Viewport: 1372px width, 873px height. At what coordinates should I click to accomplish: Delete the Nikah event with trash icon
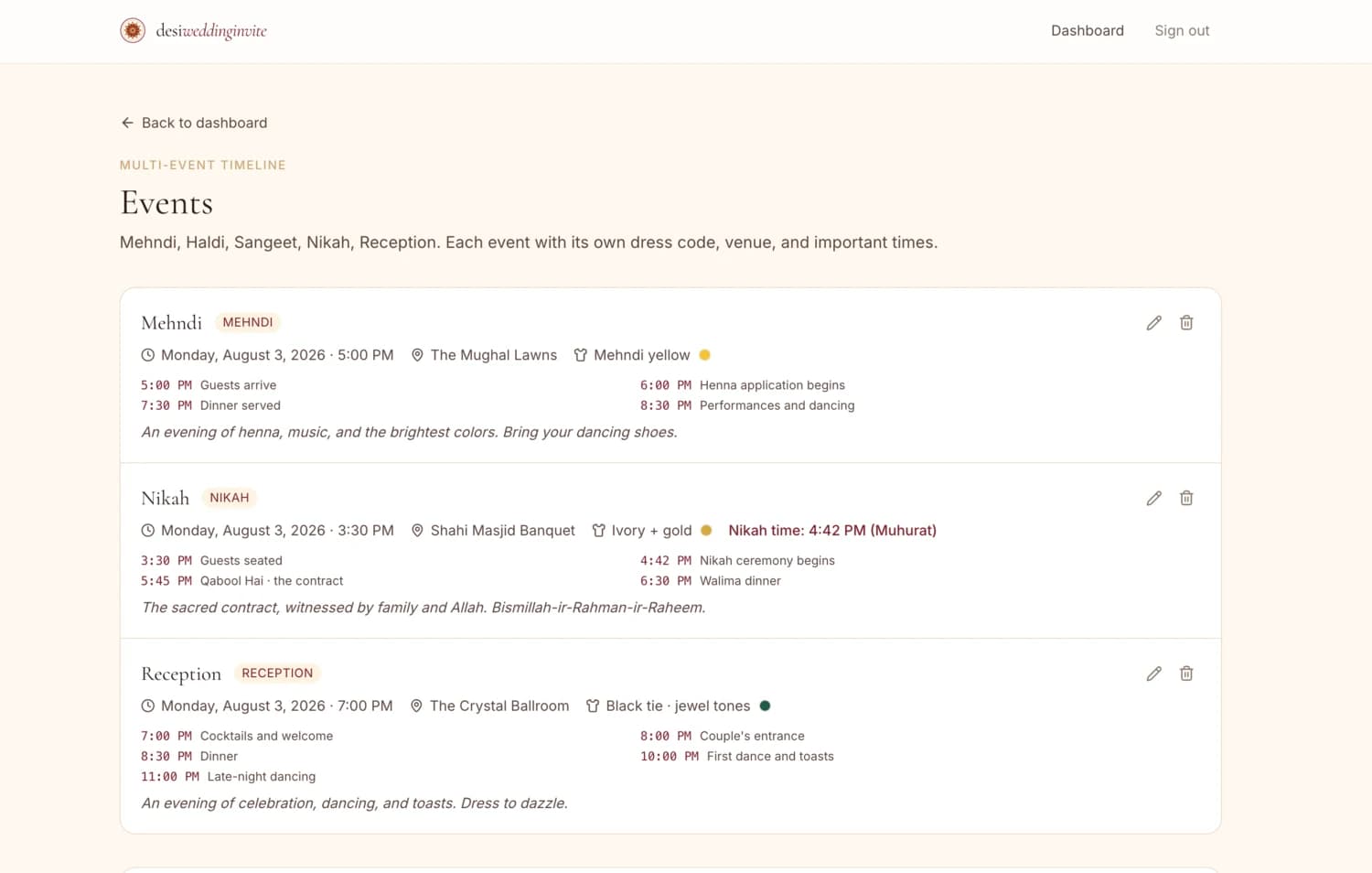coord(1186,499)
